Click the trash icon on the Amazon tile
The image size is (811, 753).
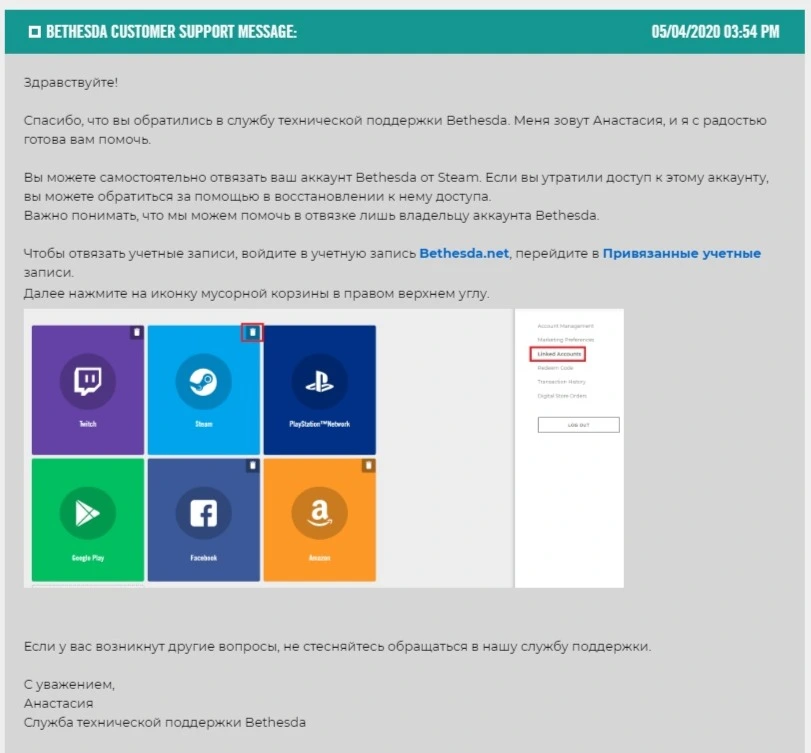368,465
